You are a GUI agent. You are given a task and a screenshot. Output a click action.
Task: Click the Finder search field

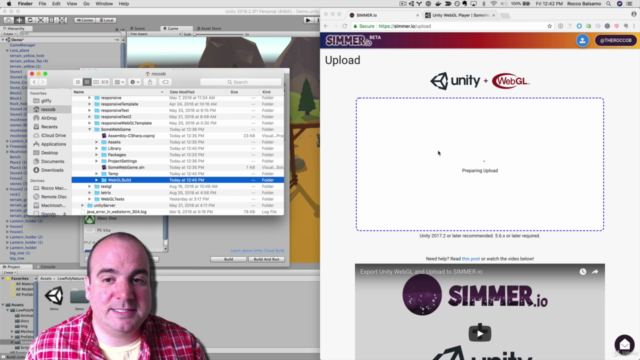241,82
